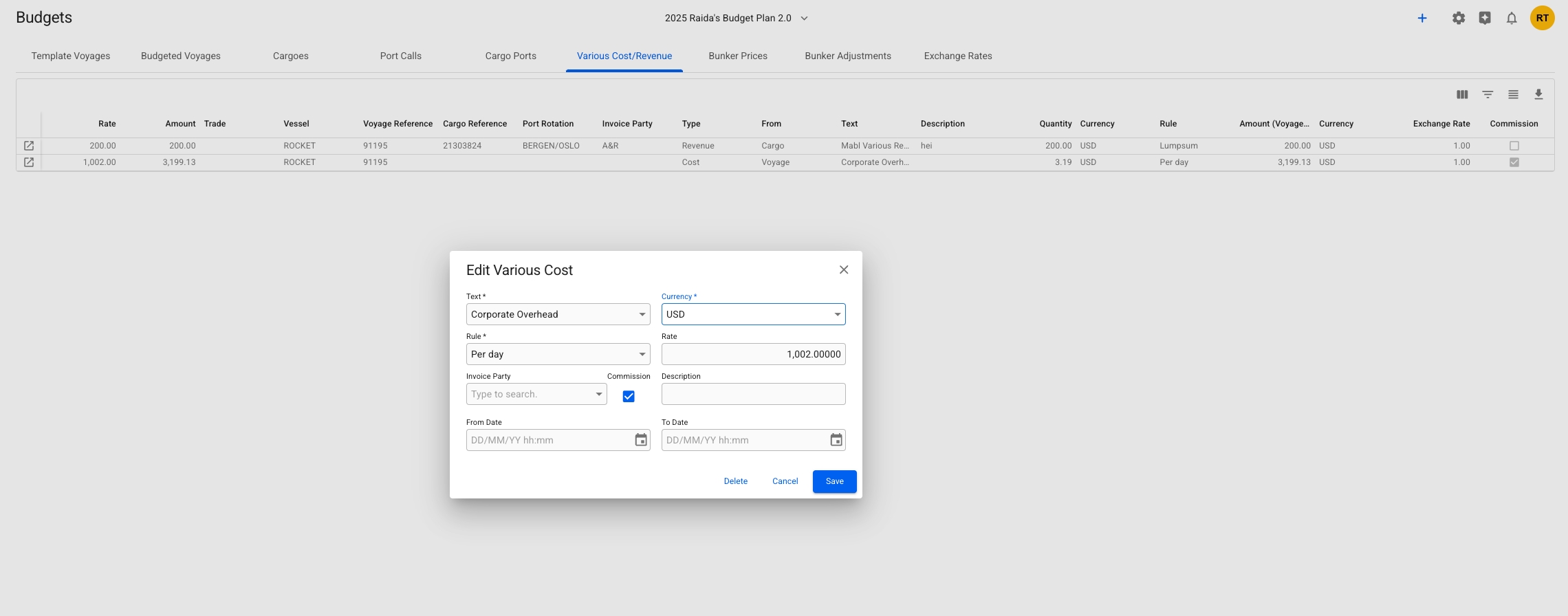Open the table filter icon
The width and height of the screenshot is (1568, 616).
[x=1488, y=95]
